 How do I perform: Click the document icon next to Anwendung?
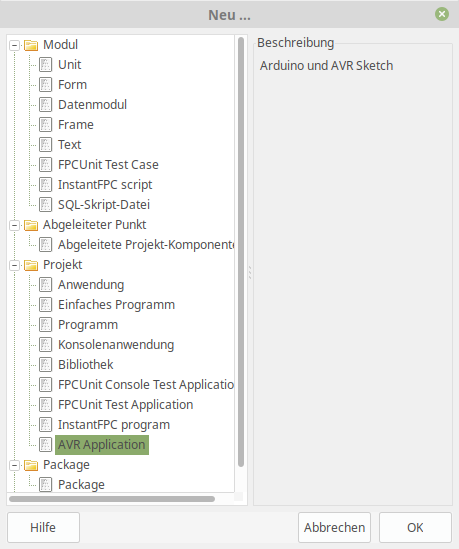click(x=46, y=285)
